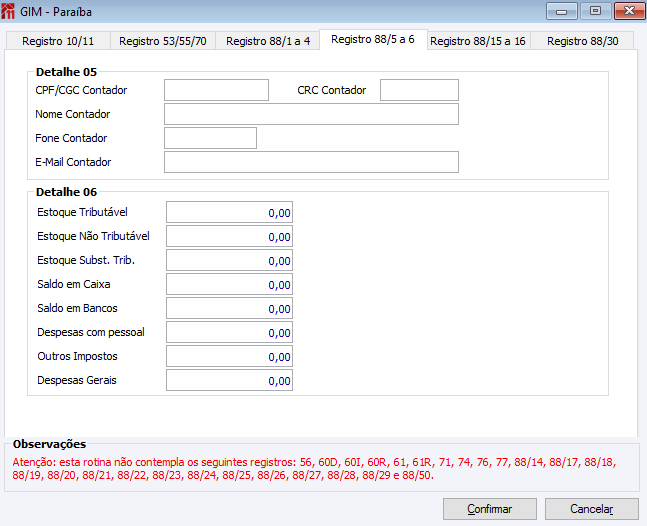Click the Observações heading
This screenshot has width=647, height=526.
tap(50, 444)
